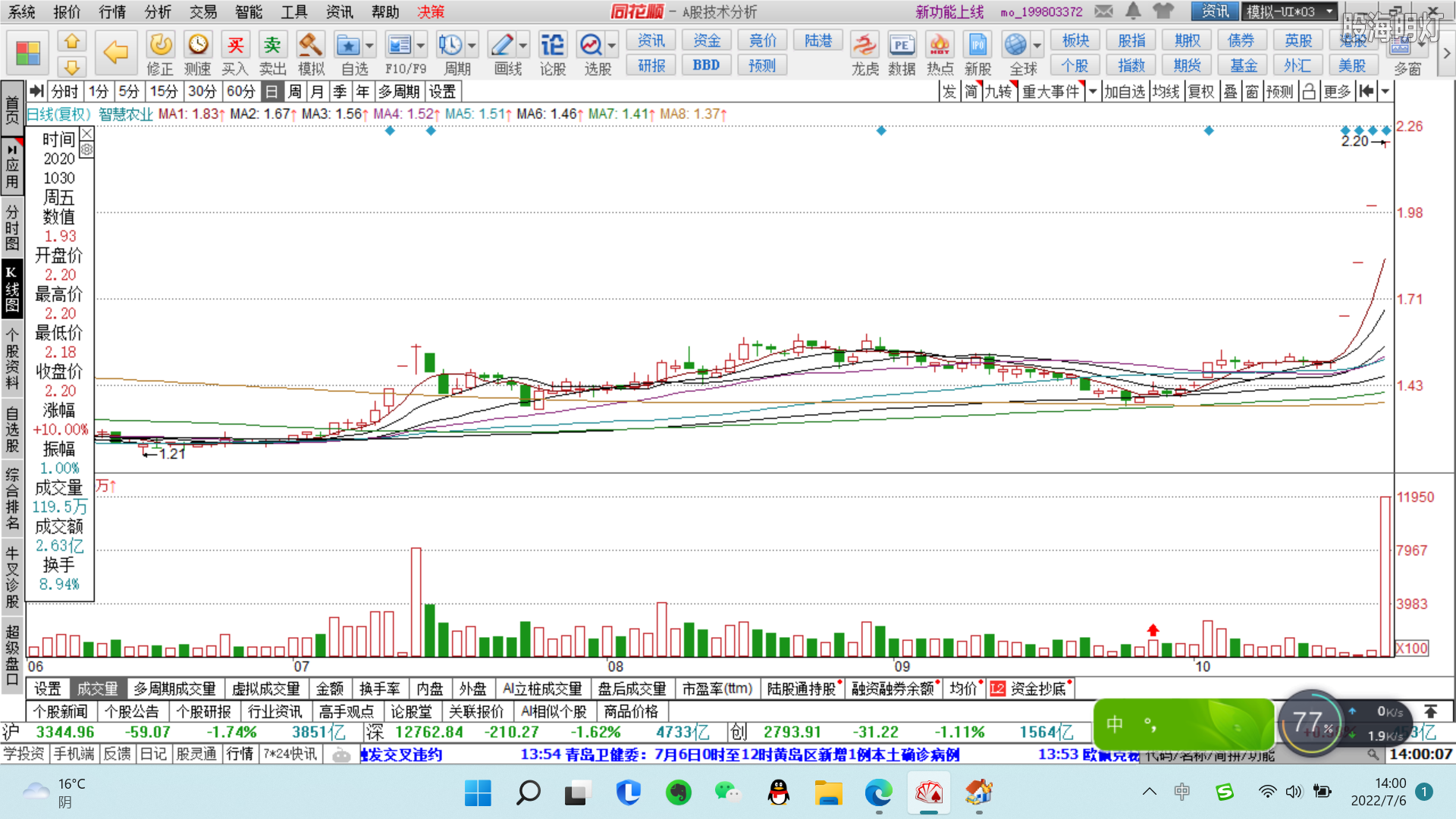Close the floating data panel
Image resolution: width=1456 pixels, height=819 pixels.
[x=87, y=134]
